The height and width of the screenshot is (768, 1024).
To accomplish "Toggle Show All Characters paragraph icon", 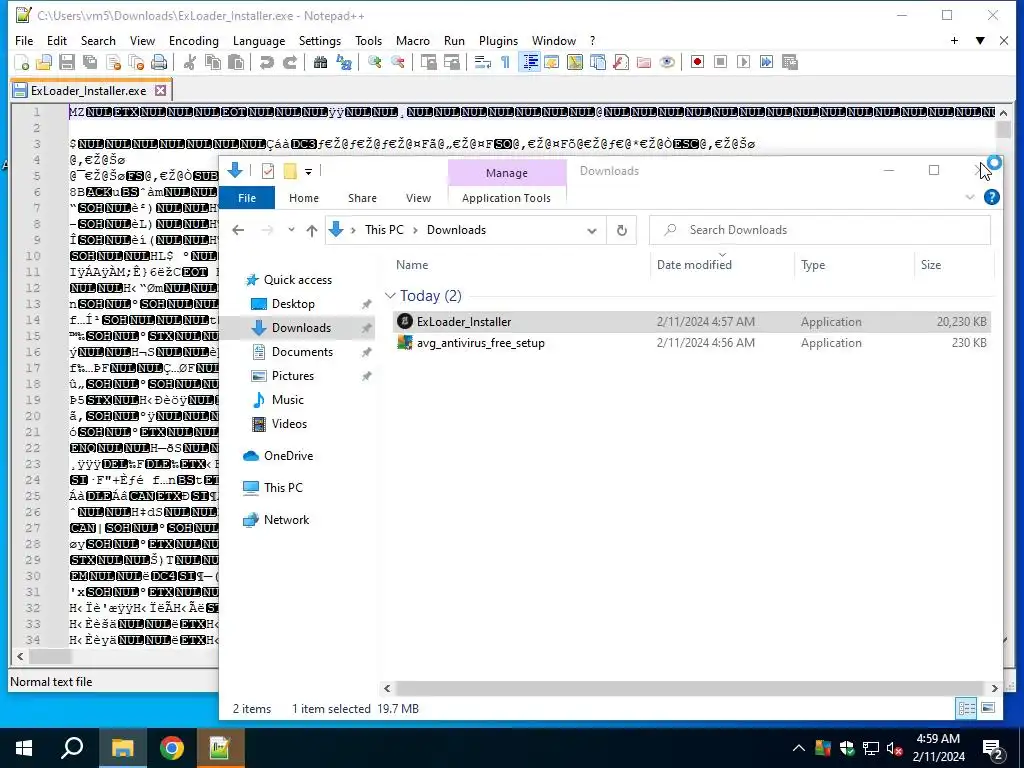I will point(505,63).
